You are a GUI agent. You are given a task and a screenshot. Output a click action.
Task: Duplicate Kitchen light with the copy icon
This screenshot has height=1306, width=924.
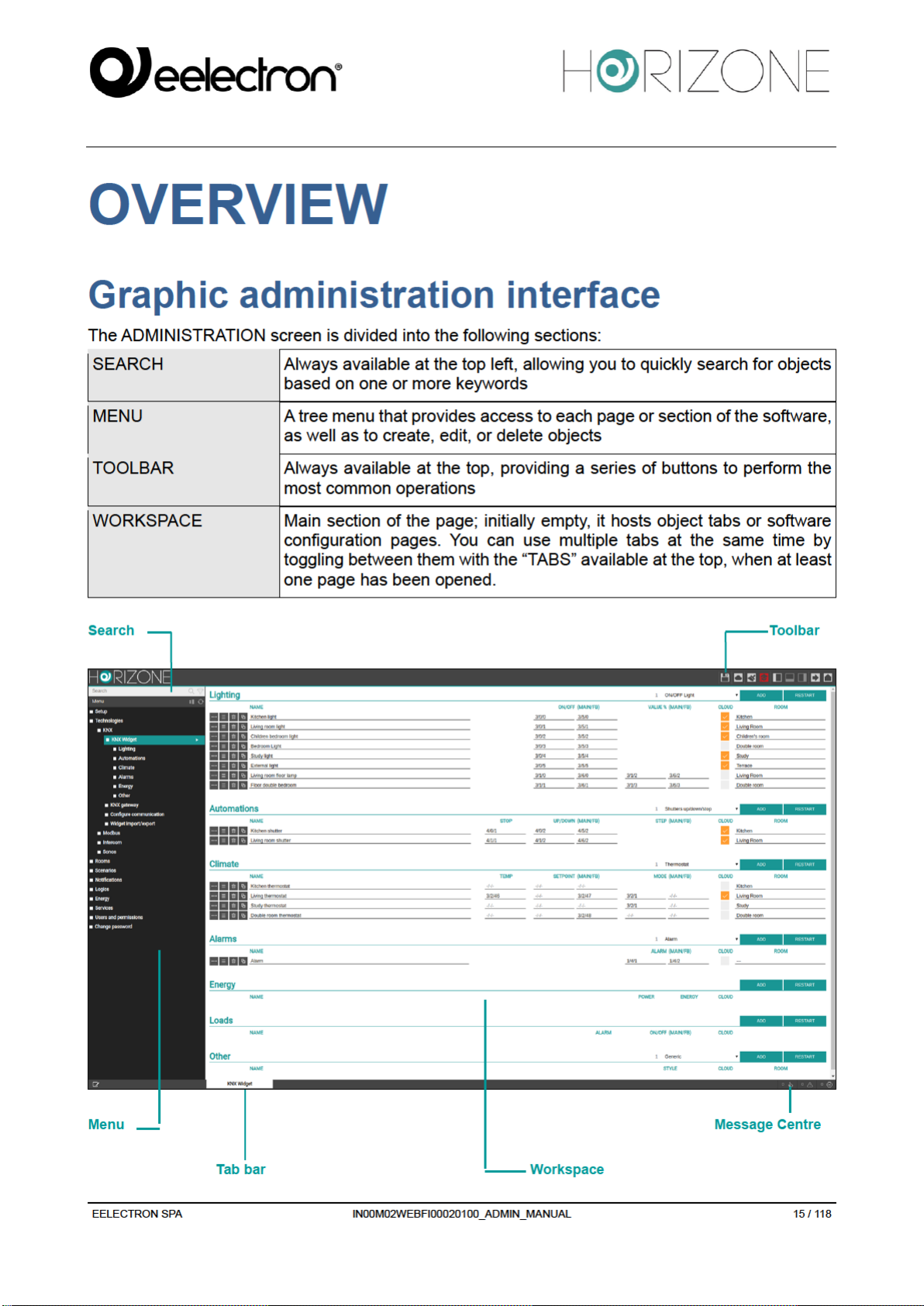(x=243, y=717)
